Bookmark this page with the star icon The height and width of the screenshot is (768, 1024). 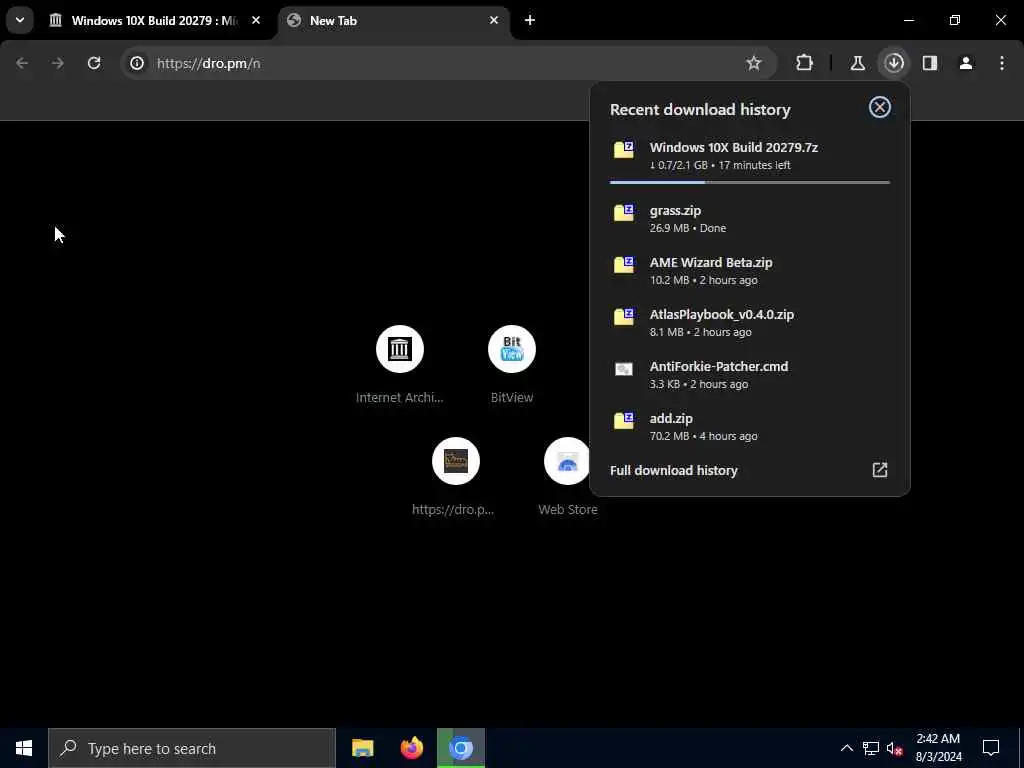754,63
